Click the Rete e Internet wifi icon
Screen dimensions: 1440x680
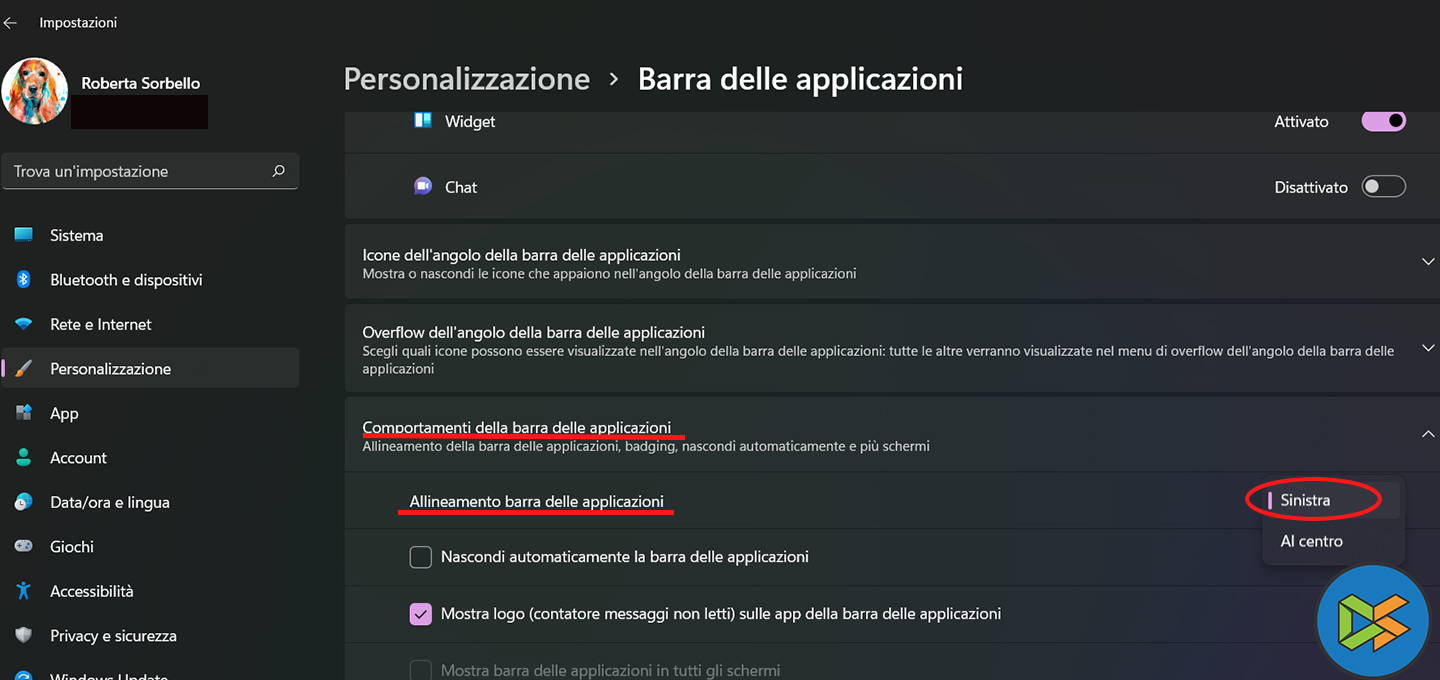(24, 324)
